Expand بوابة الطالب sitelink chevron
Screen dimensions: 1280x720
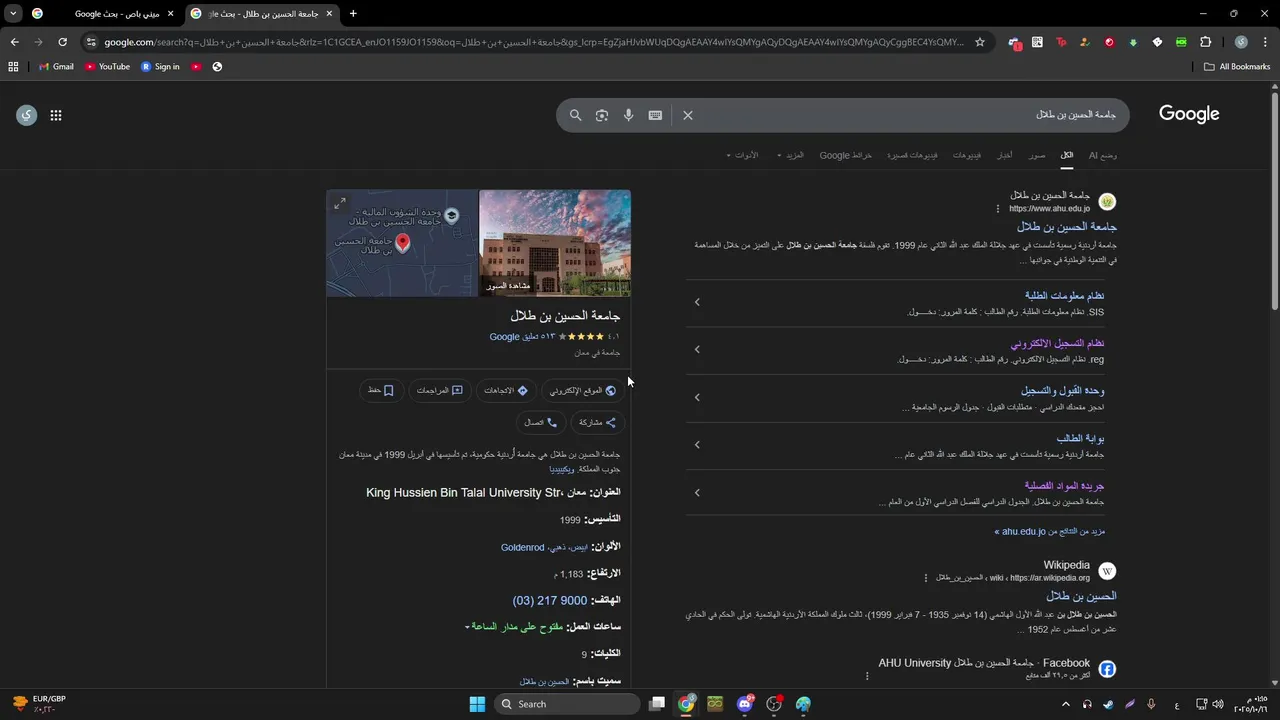697,444
